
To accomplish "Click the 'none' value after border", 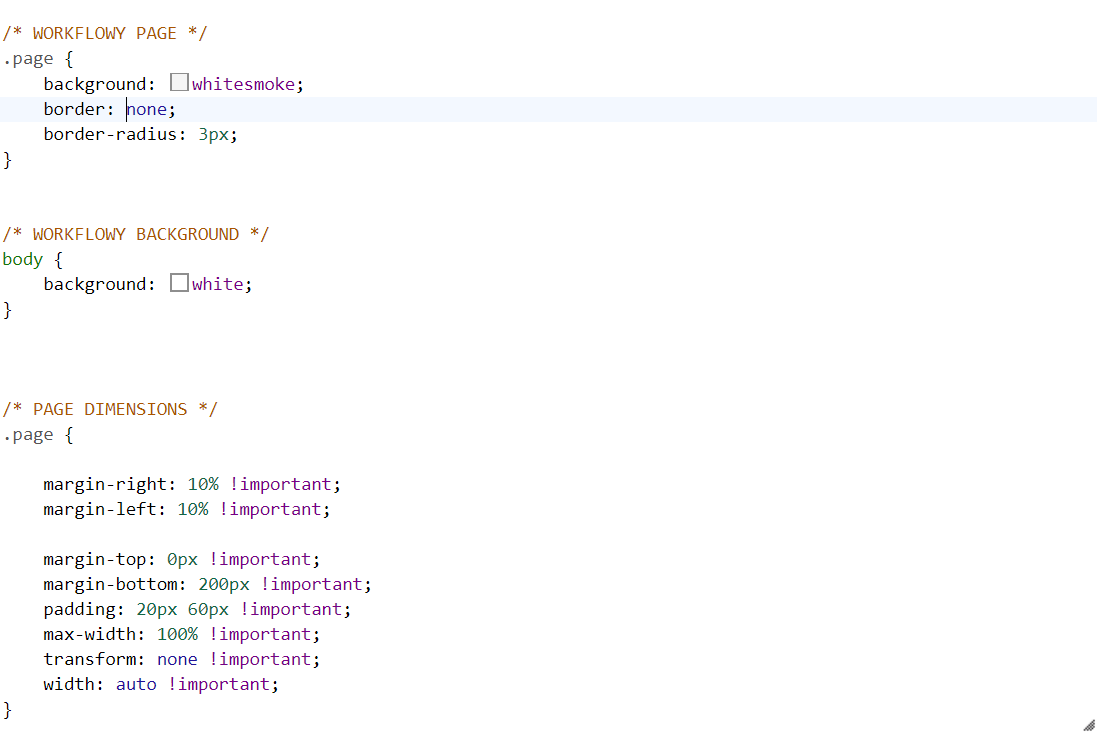I will pos(147,109).
